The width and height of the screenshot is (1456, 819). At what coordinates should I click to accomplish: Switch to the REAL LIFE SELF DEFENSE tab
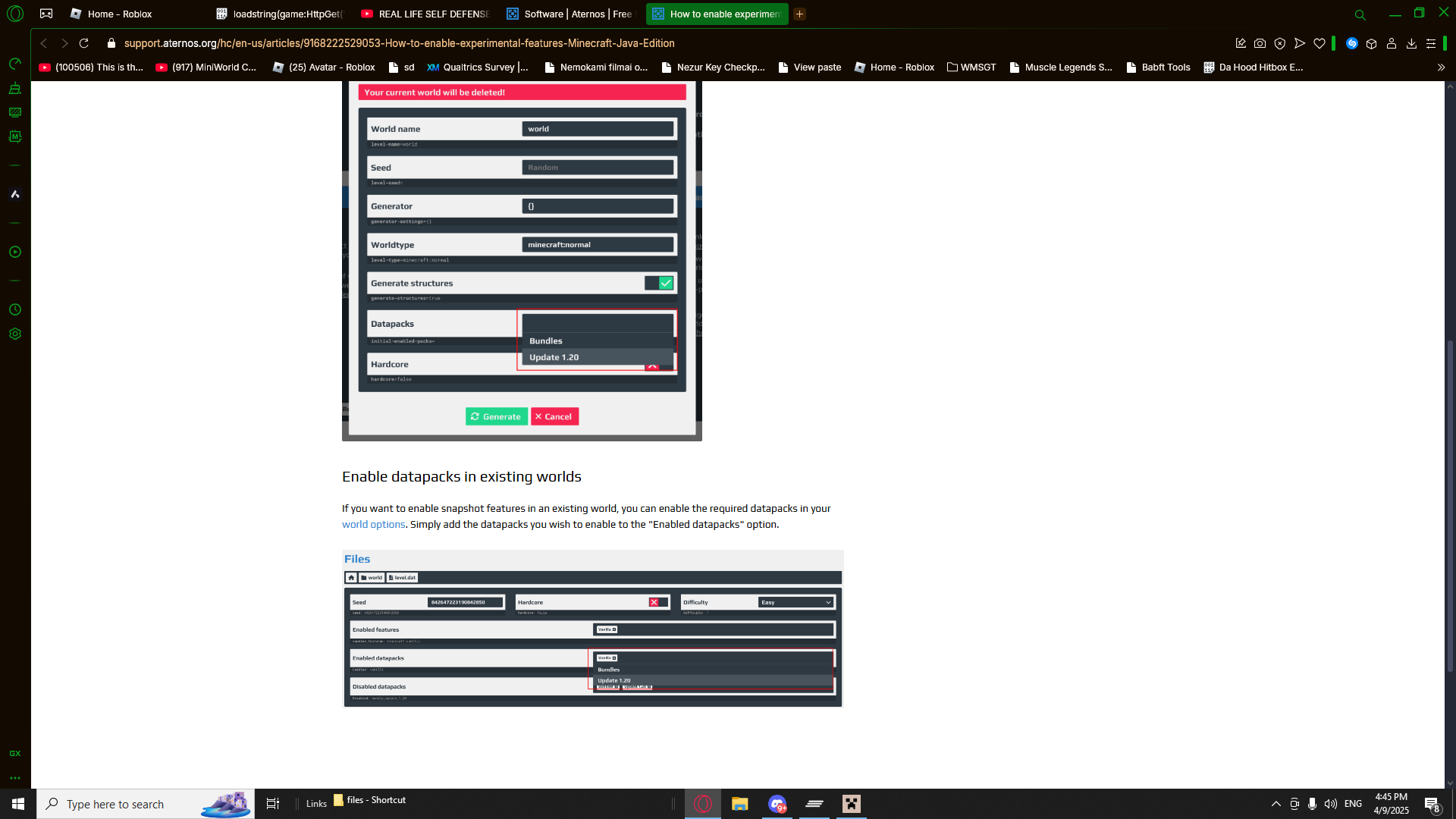pos(426,14)
